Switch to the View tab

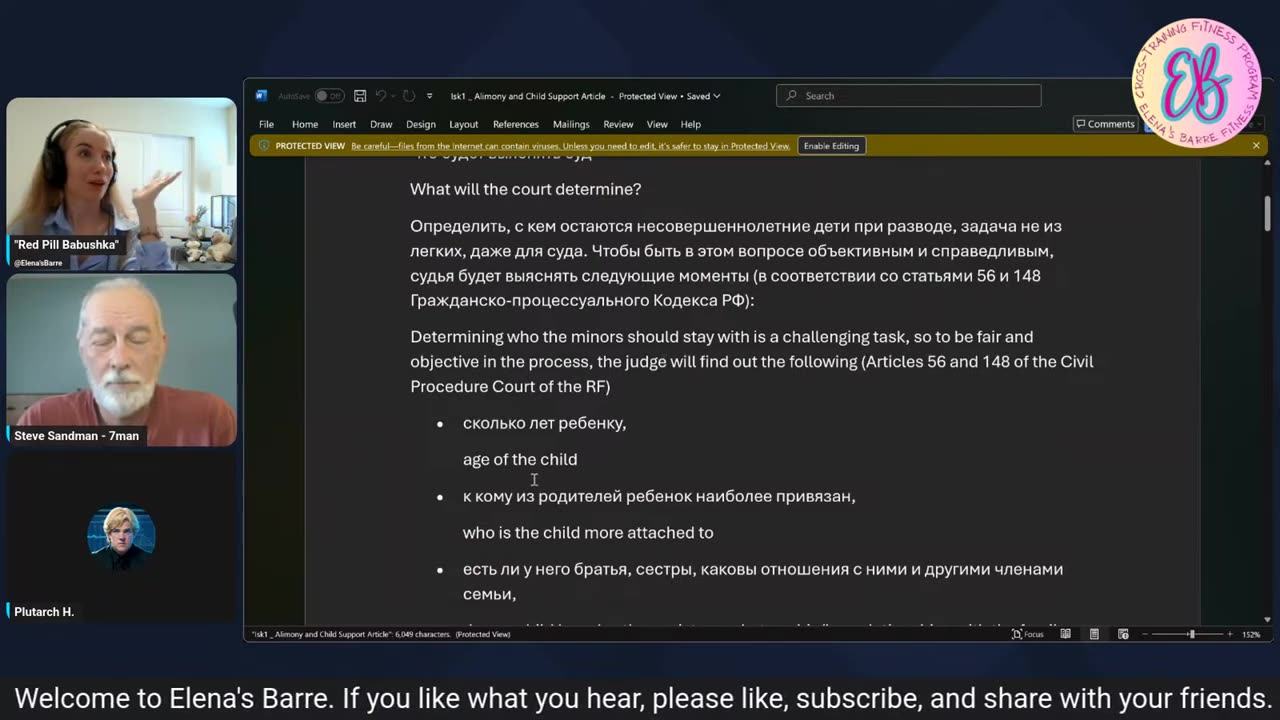point(657,124)
